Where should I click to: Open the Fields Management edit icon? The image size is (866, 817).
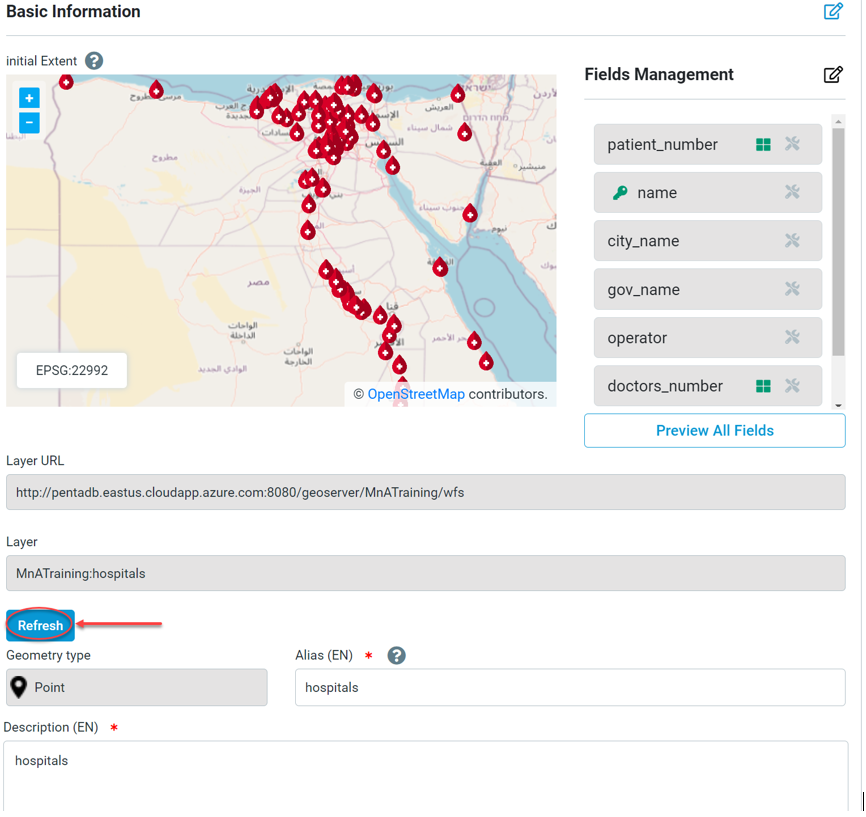[833, 75]
